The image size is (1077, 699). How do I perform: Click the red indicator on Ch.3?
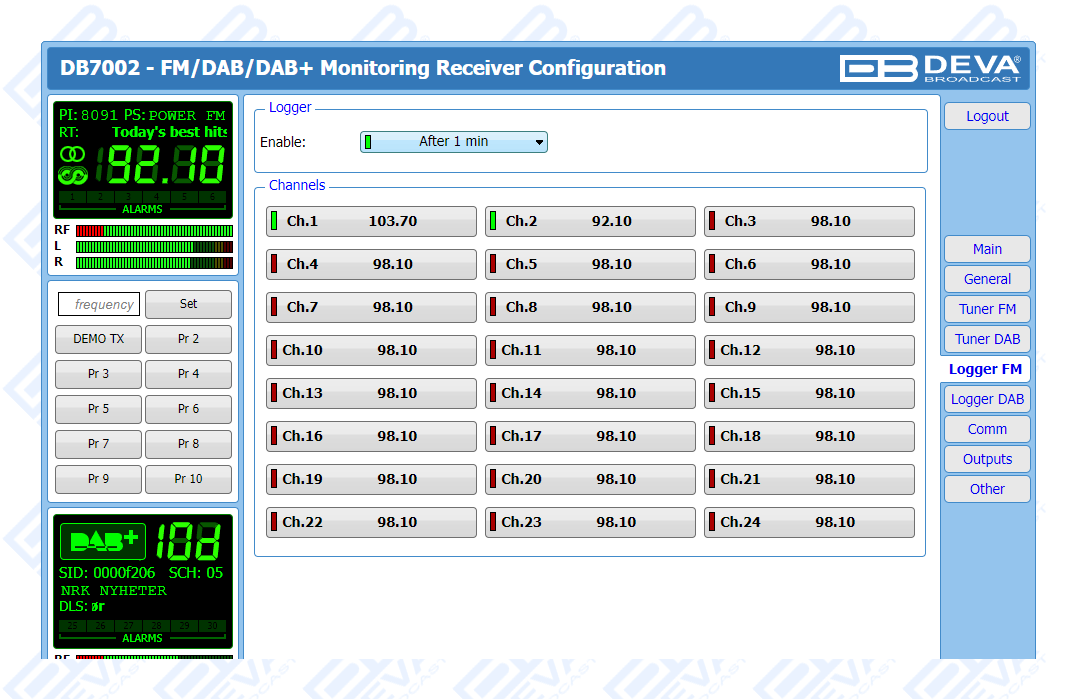(711, 221)
